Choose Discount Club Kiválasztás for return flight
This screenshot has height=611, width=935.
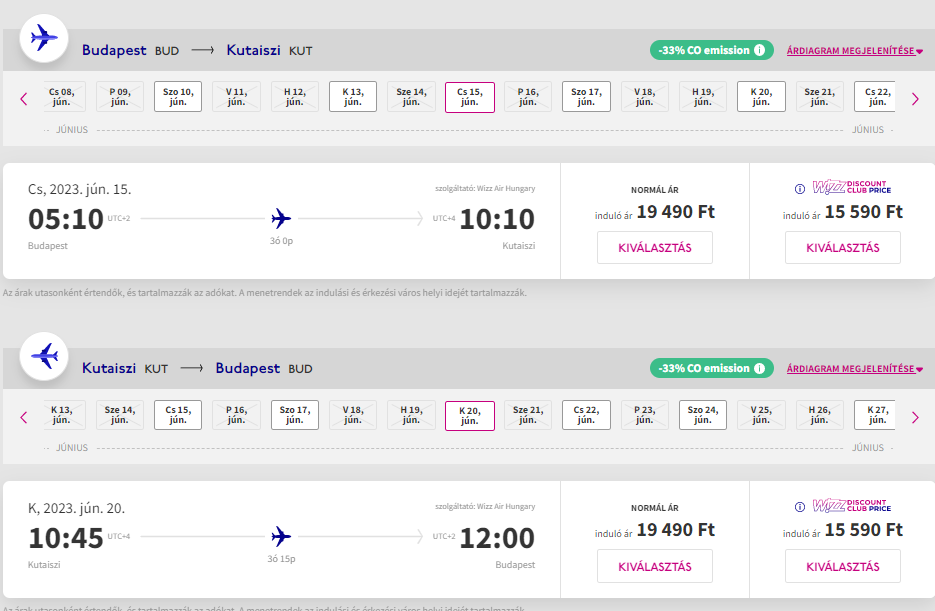tap(842, 566)
